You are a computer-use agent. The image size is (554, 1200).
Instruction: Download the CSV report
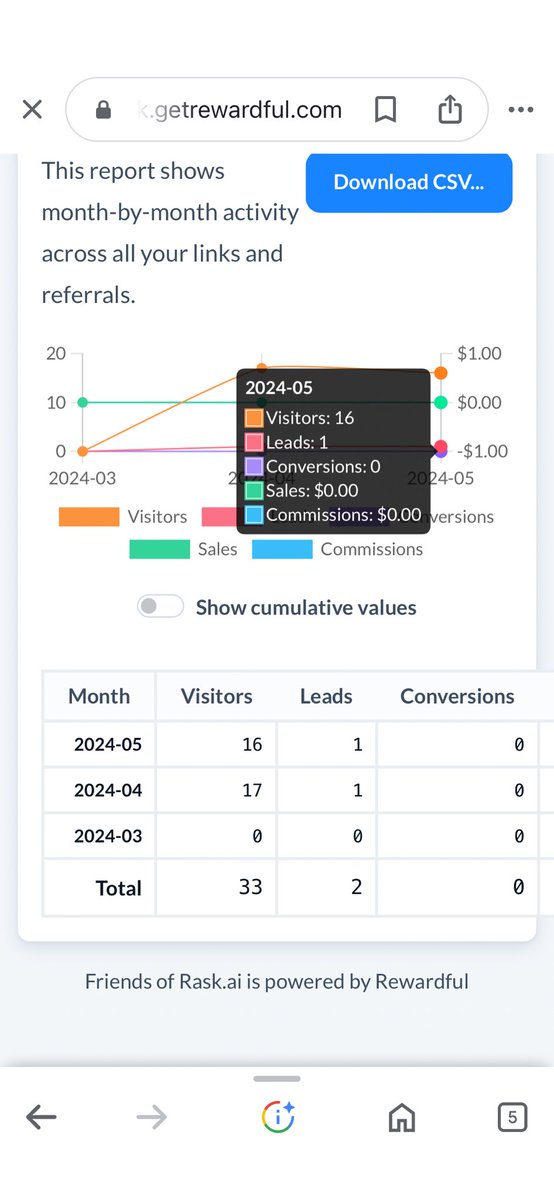[409, 182]
